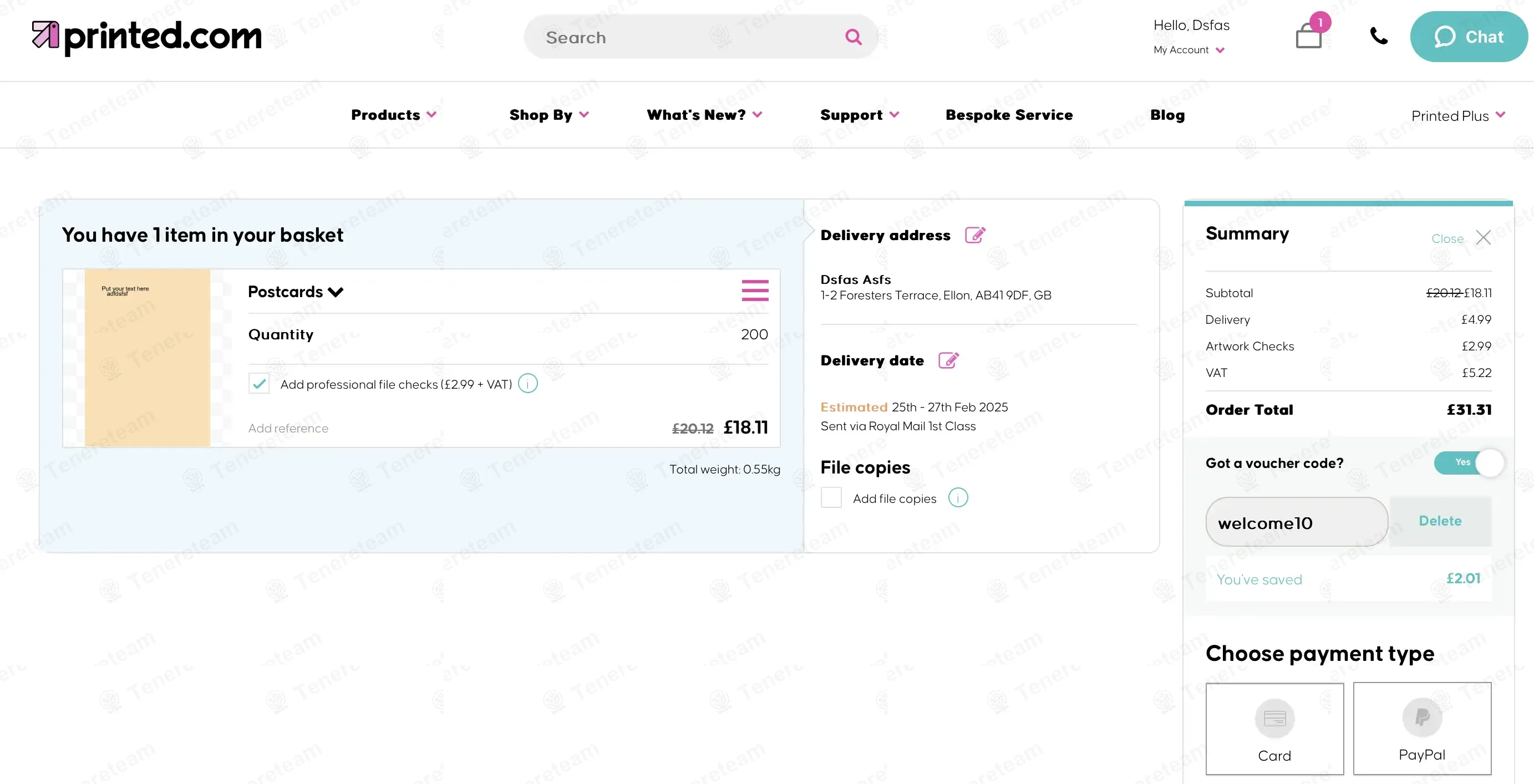Edit the delivery address via pencil icon

point(975,235)
